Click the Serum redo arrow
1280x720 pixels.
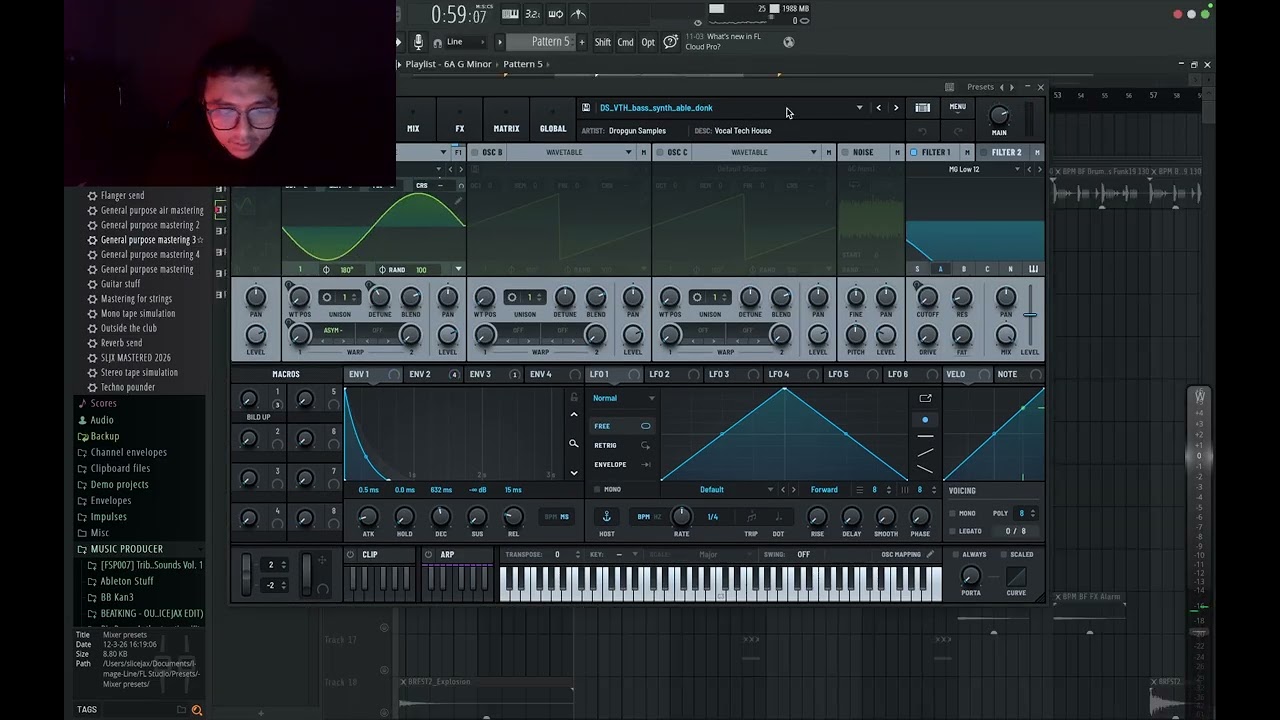pos(957,131)
